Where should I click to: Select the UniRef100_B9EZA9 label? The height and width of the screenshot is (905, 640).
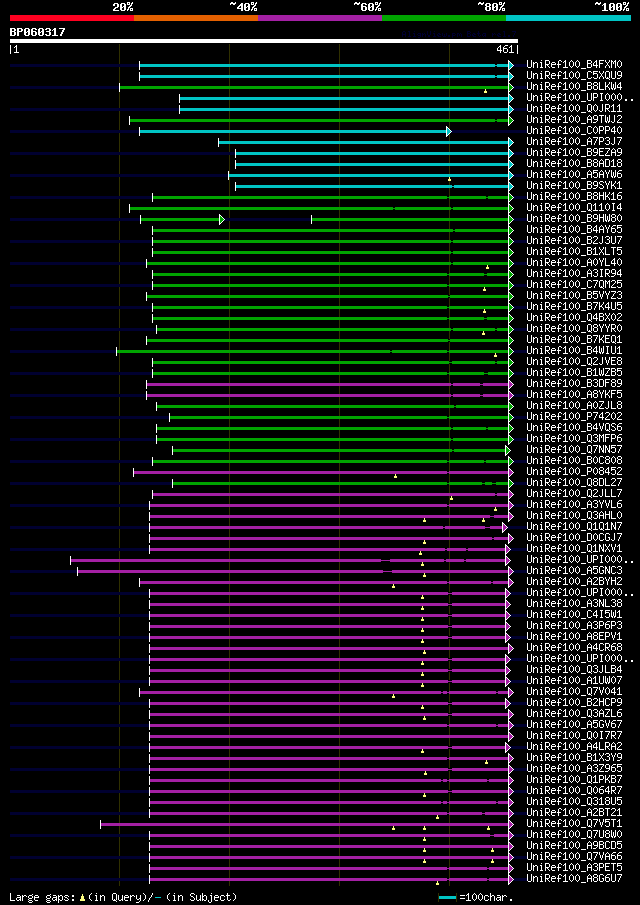tap(574, 152)
